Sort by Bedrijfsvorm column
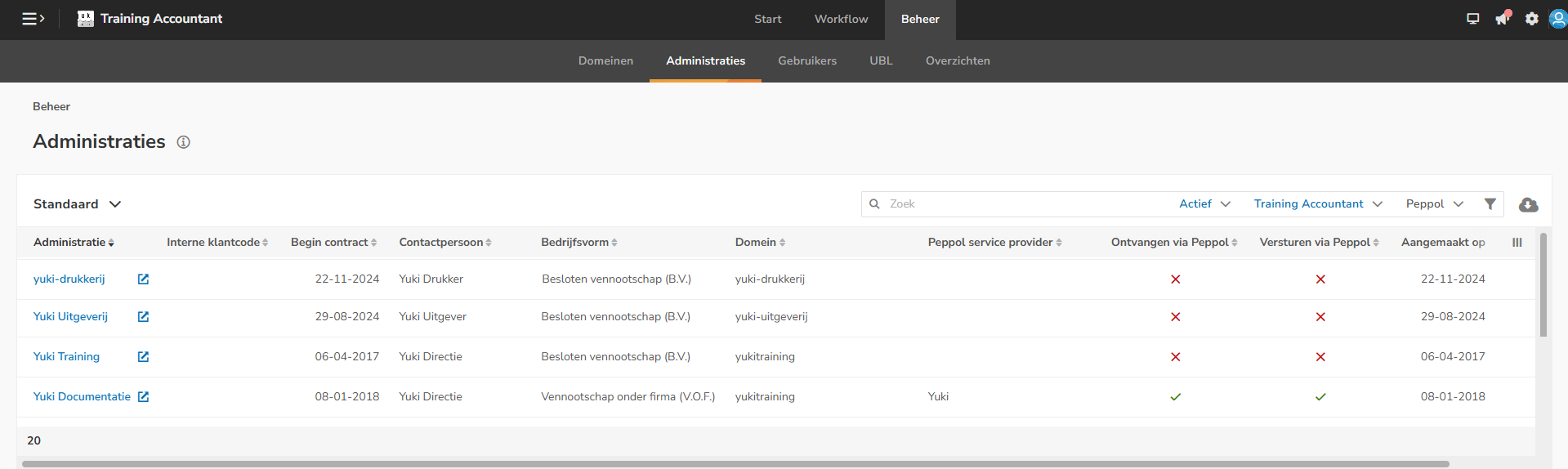 579,243
